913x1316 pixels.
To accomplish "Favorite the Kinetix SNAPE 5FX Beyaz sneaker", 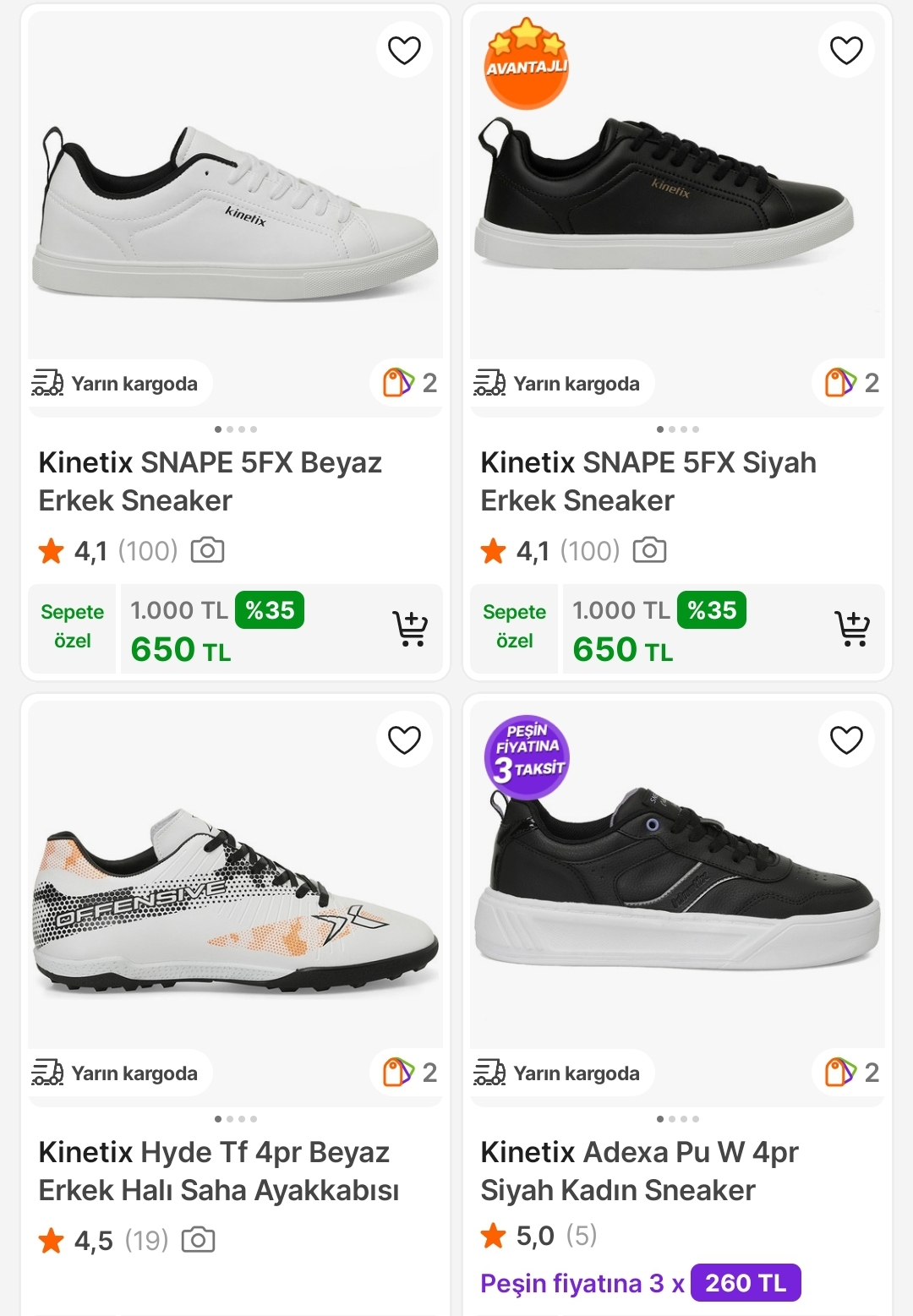I will click(404, 51).
